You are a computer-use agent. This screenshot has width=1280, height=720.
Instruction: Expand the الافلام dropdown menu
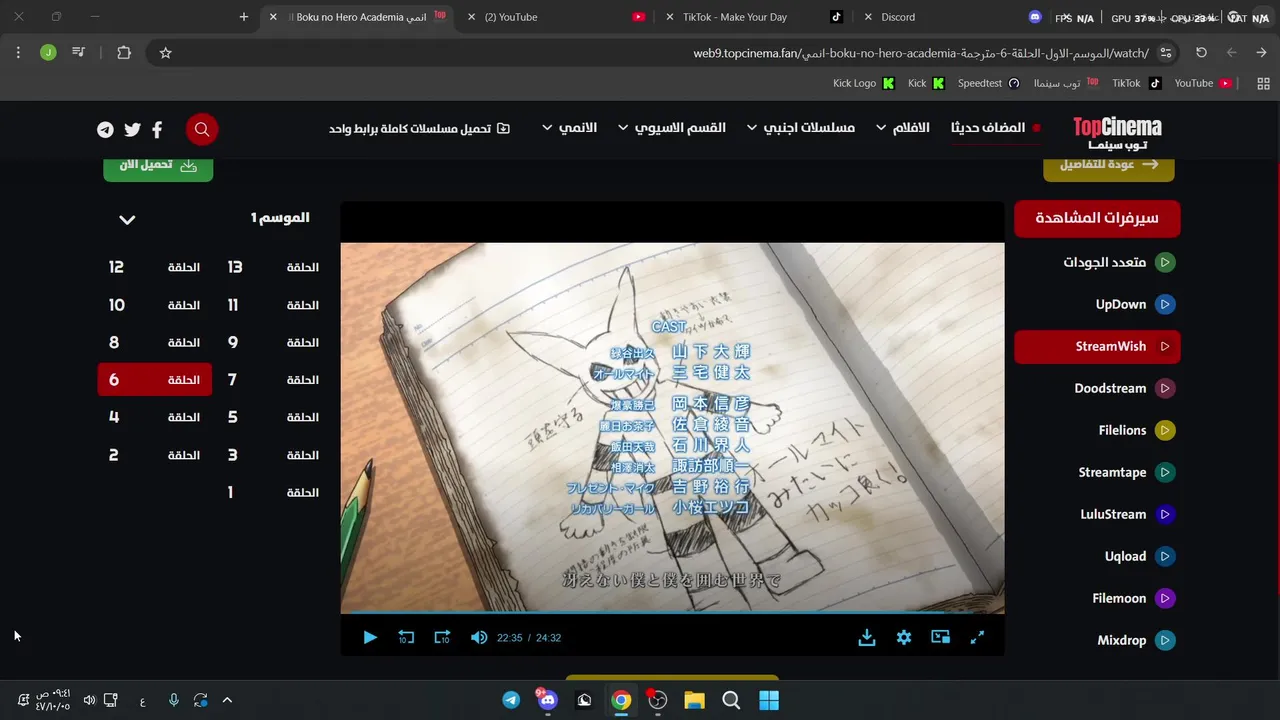(x=902, y=128)
